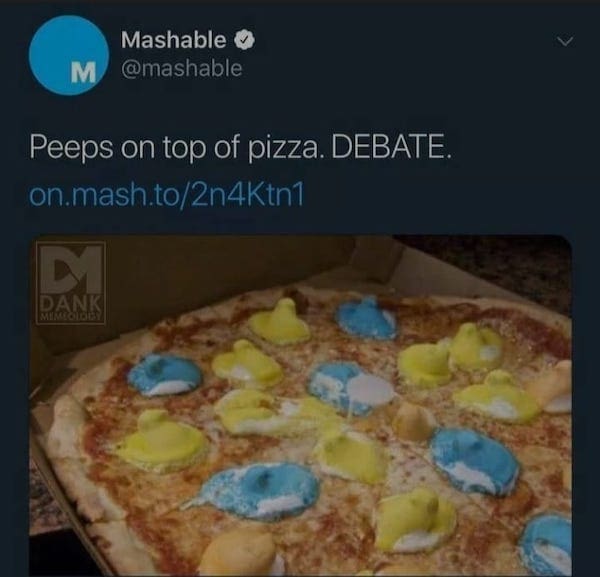Click the blue Peep at photo's bottom-right corner
This screenshot has height=577, width=600.
point(546,545)
